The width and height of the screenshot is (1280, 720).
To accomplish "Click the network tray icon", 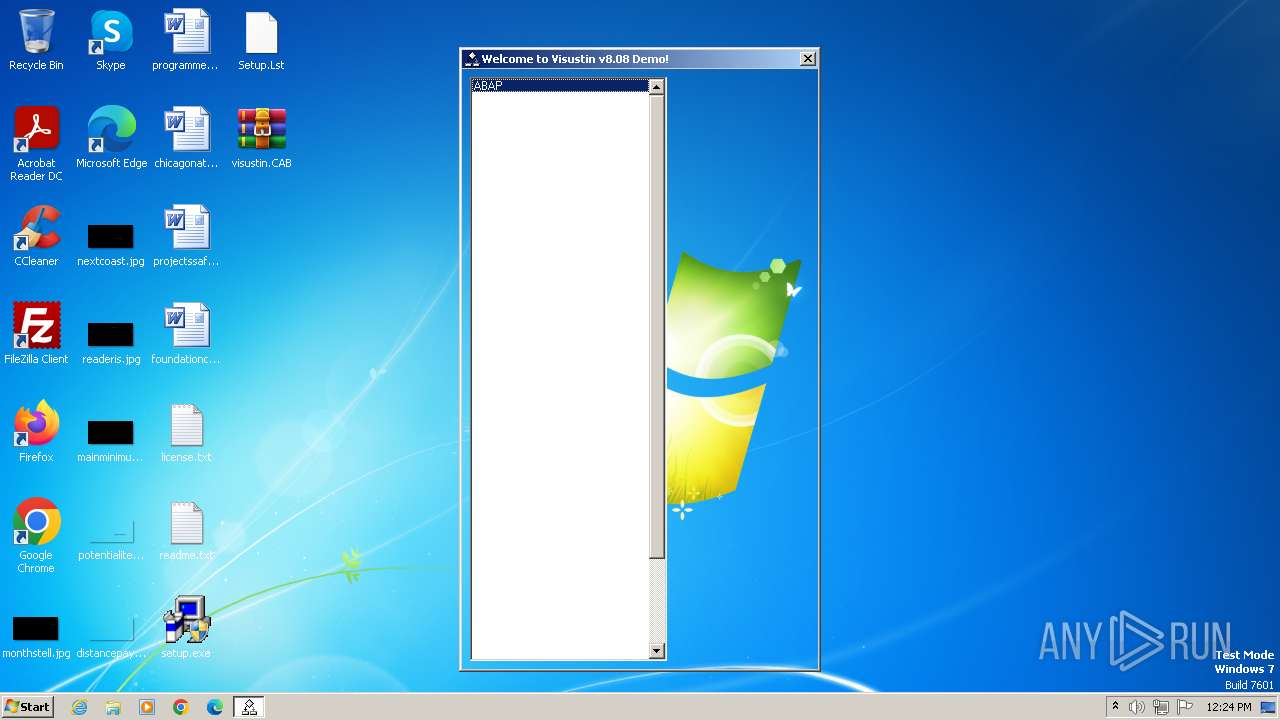I will [x=1161, y=707].
